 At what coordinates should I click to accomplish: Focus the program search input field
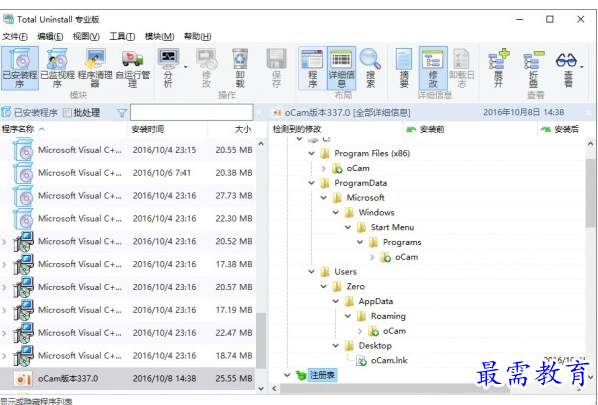pos(191,112)
